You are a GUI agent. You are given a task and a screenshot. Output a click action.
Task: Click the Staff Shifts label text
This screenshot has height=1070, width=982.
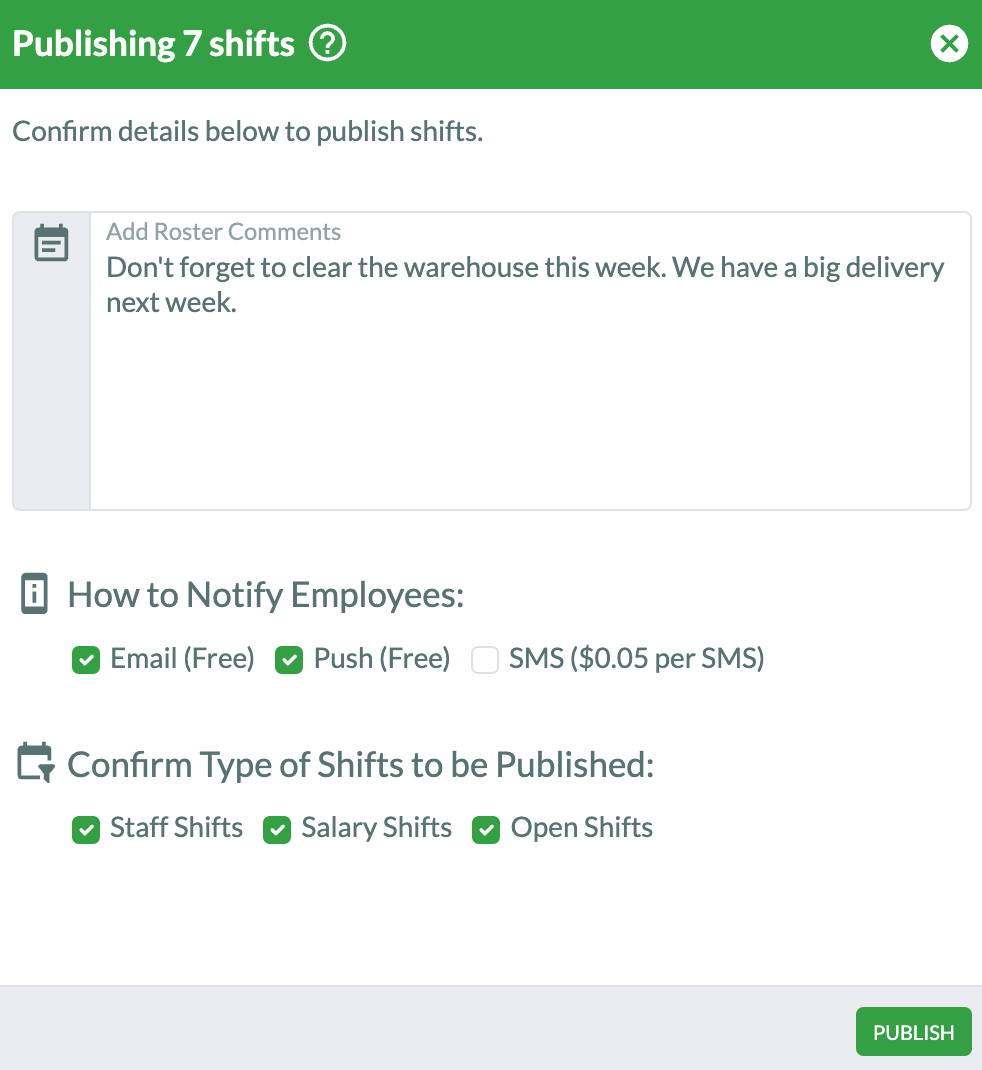tap(177, 828)
